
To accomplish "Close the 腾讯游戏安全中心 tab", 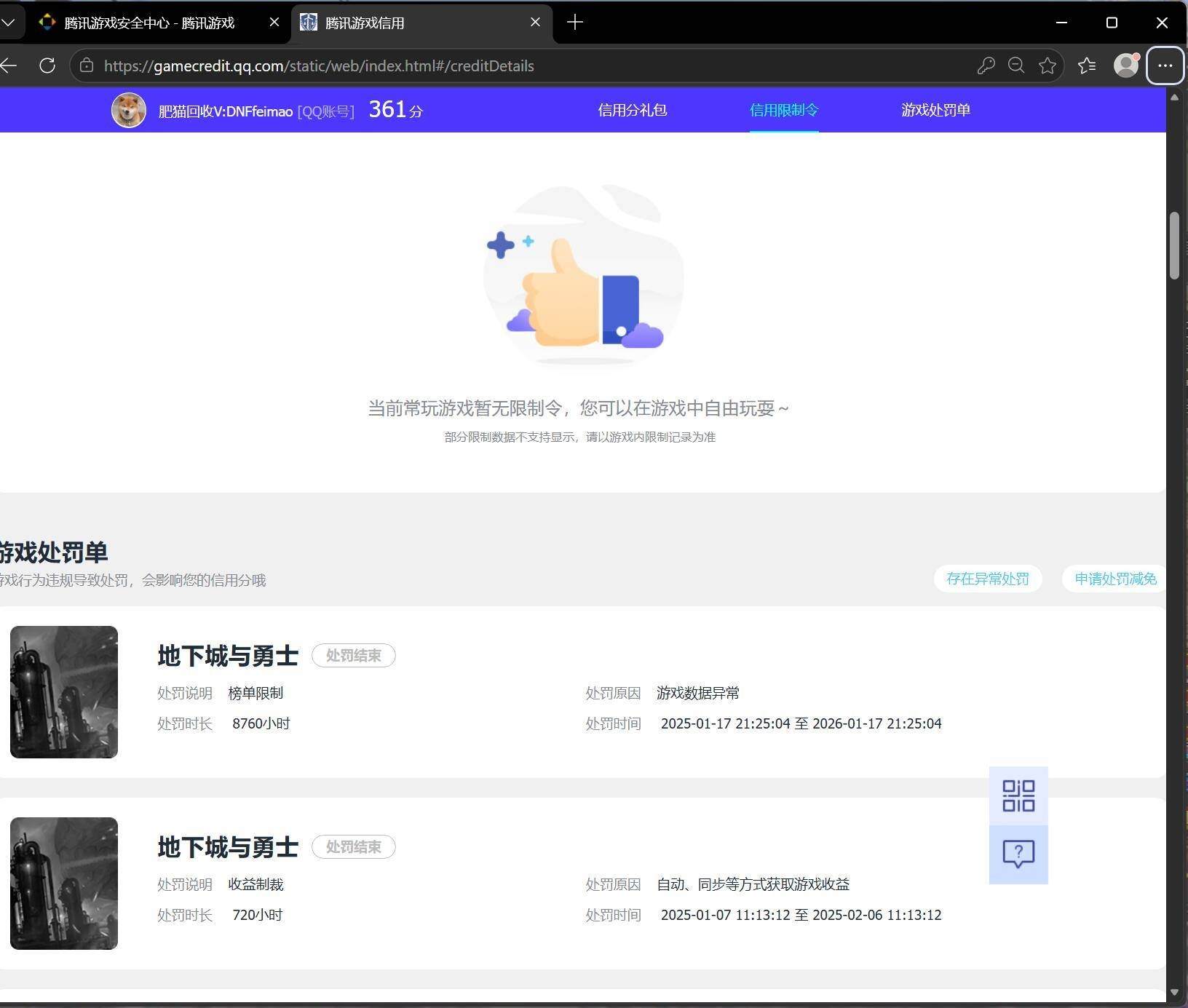I will click(x=274, y=23).
